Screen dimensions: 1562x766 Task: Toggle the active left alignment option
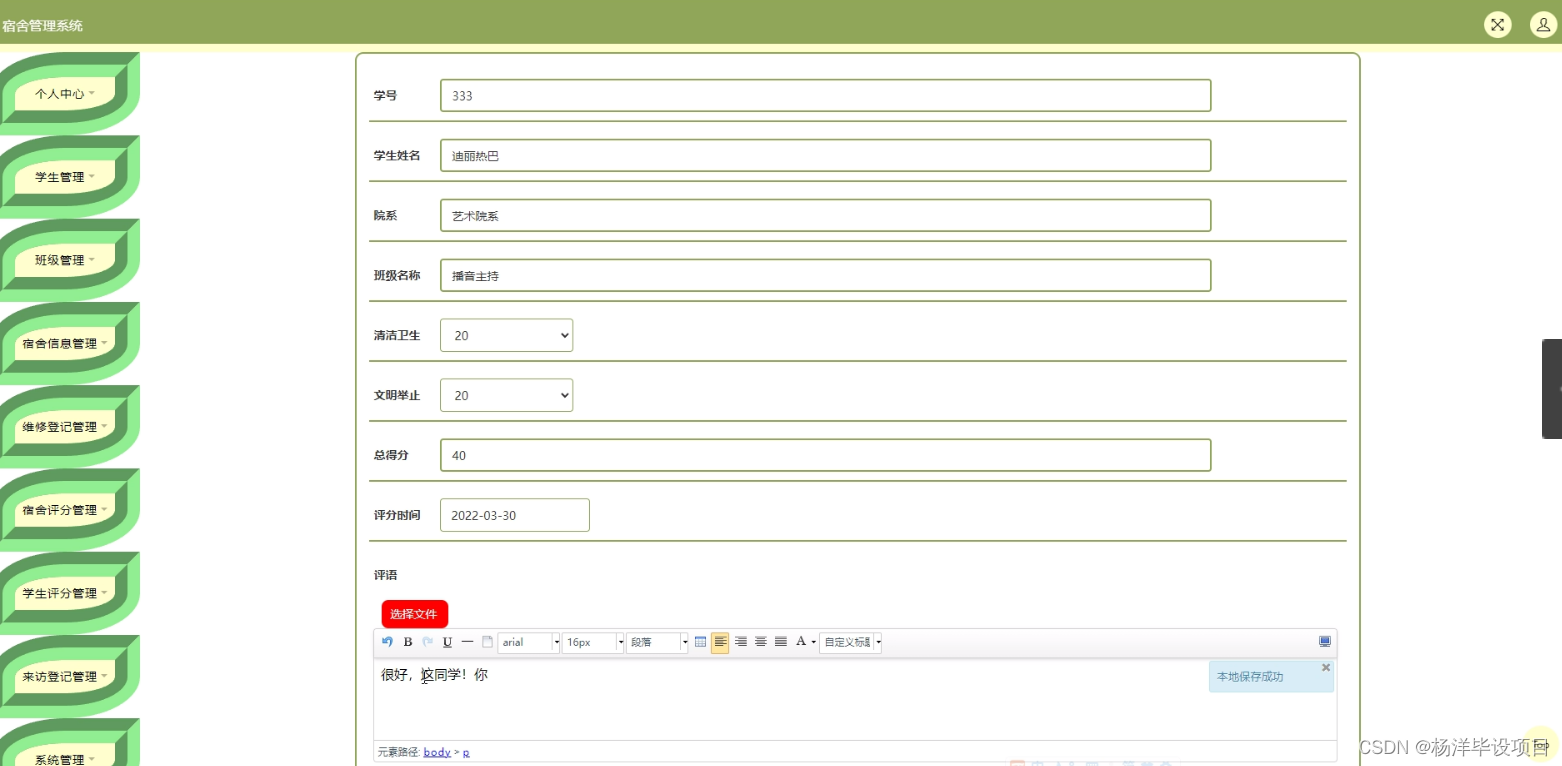coord(721,642)
